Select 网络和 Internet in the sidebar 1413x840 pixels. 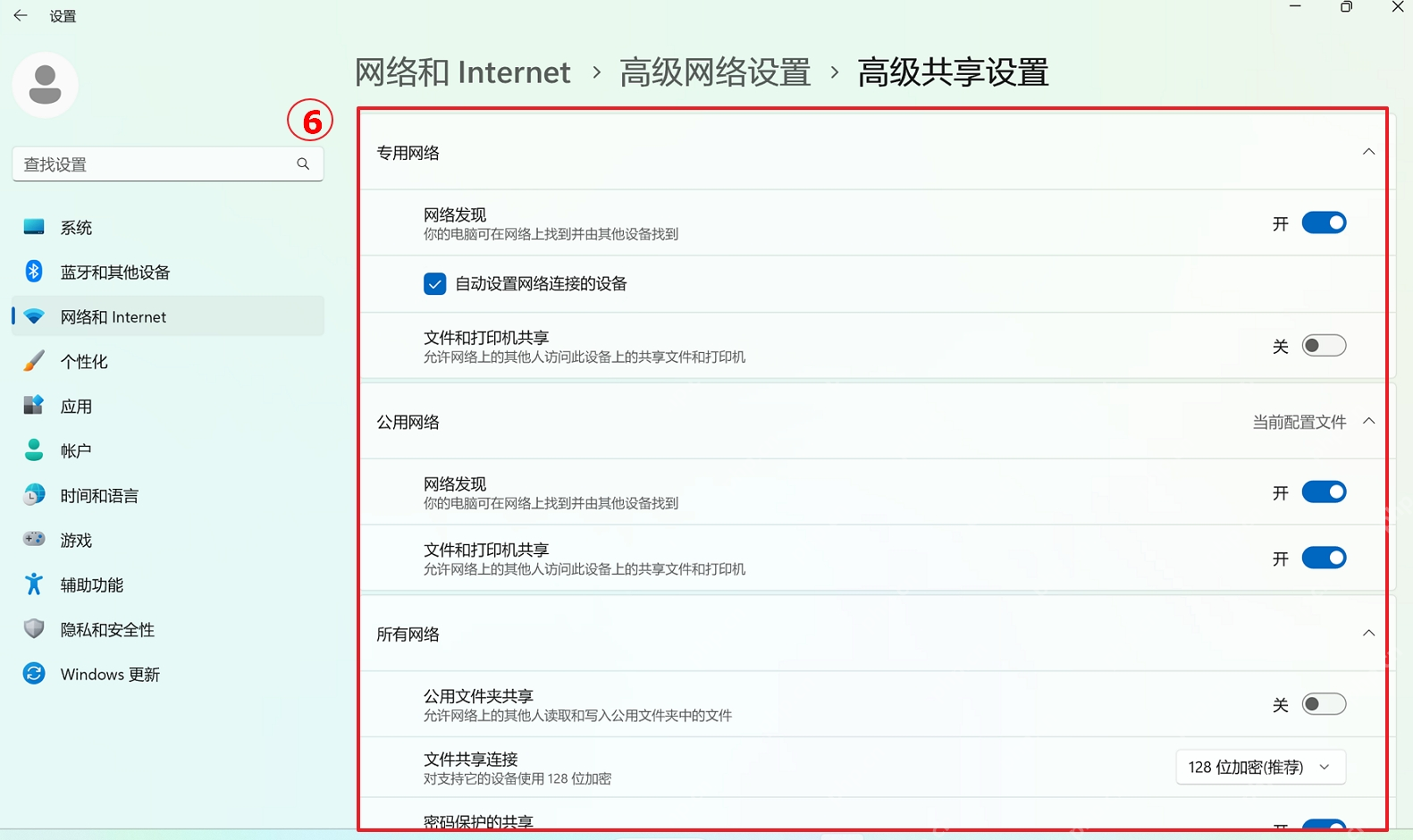168,316
